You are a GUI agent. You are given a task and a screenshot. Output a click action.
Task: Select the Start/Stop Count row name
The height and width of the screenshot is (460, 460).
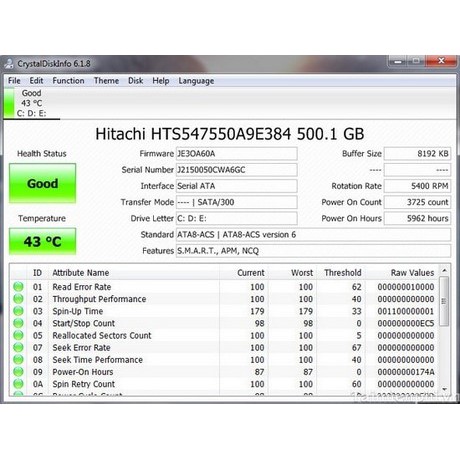coord(84,323)
